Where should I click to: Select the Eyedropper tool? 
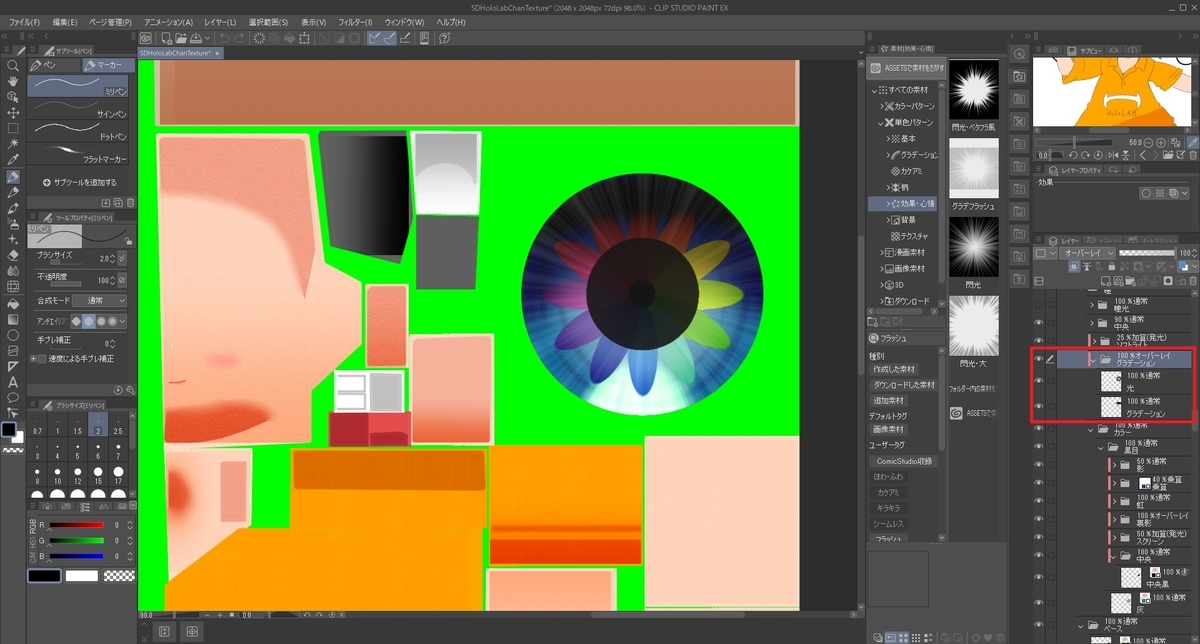tap(13, 161)
